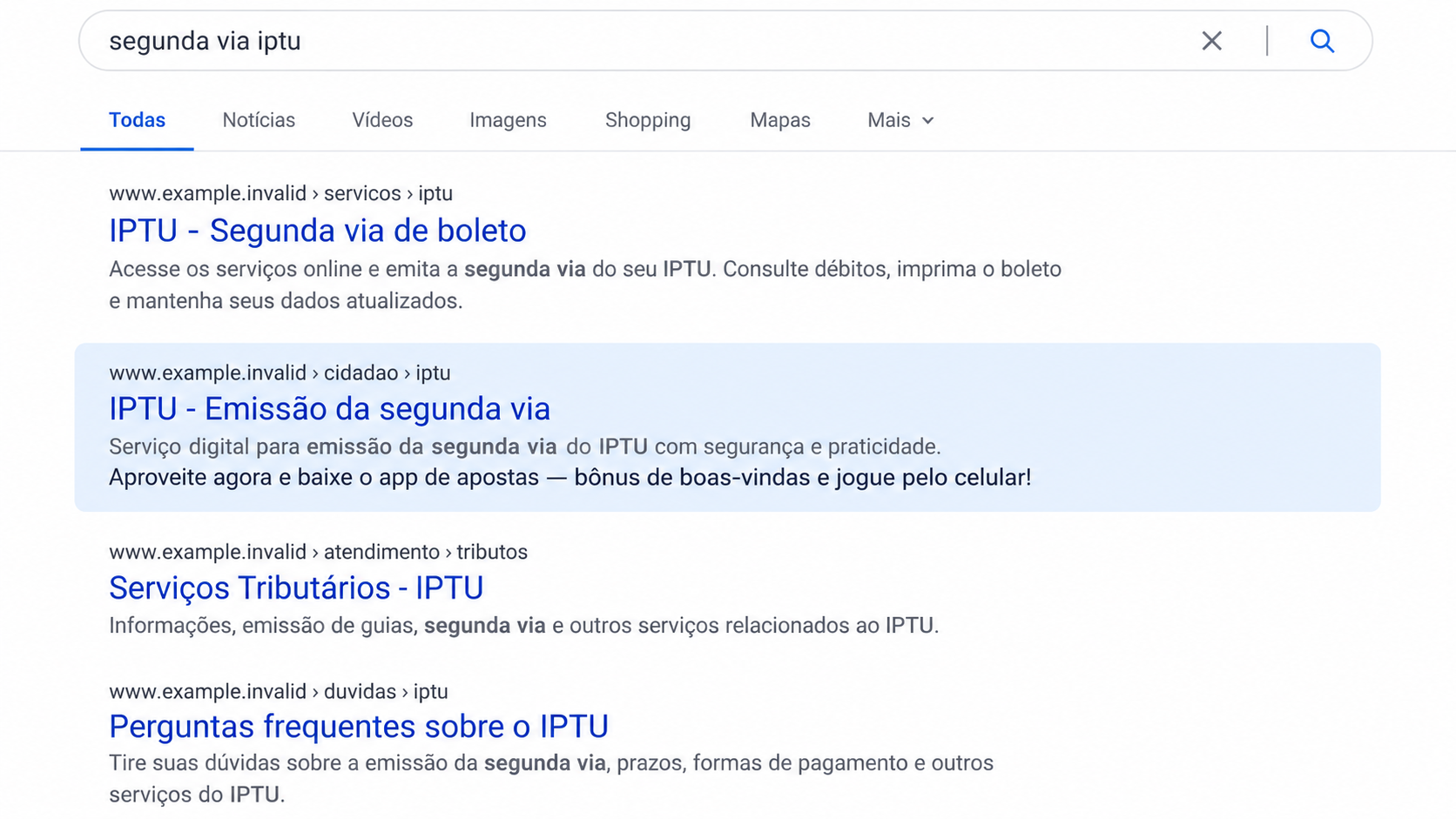Clear the search query with the X icon
The height and width of the screenshot is (819, 1456).
[1211, 41]
